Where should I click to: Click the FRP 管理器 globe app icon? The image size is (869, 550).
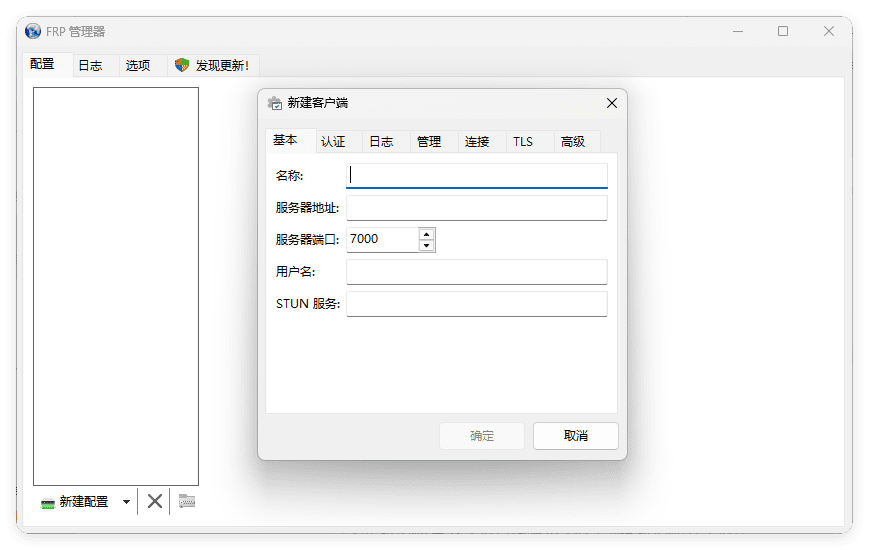tap(33, 31)
